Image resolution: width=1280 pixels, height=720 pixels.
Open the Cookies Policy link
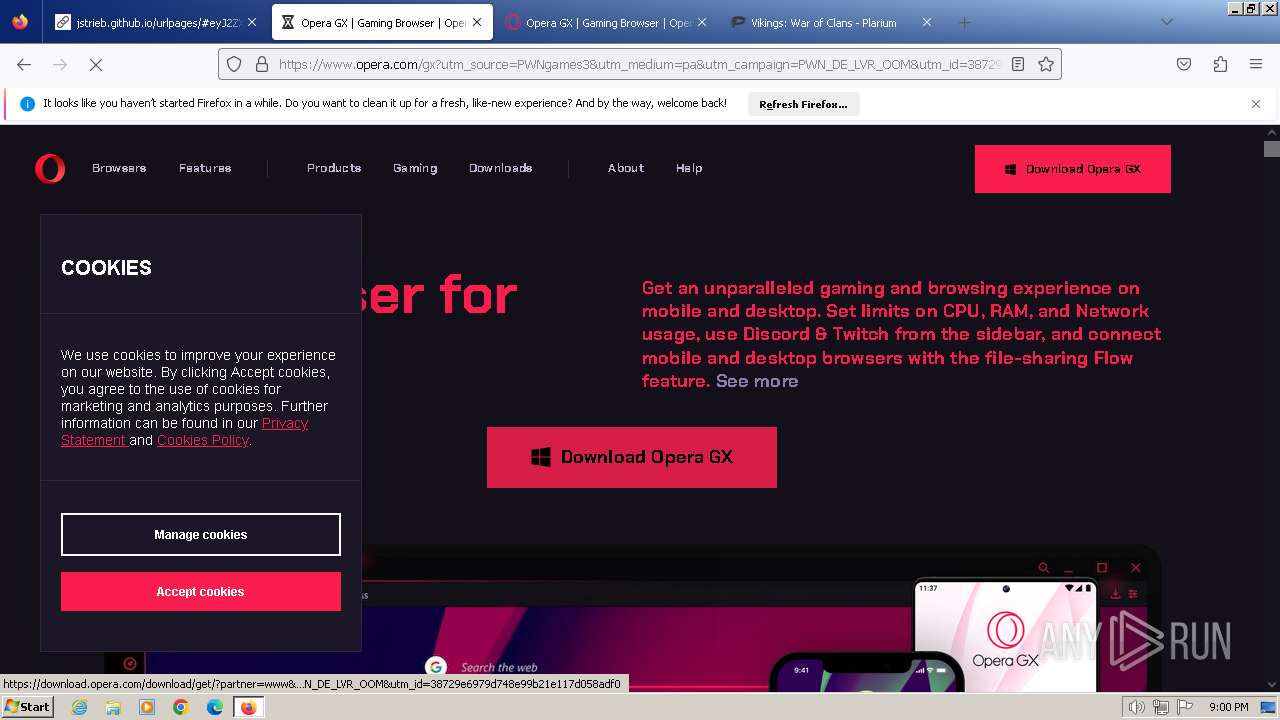203,440
